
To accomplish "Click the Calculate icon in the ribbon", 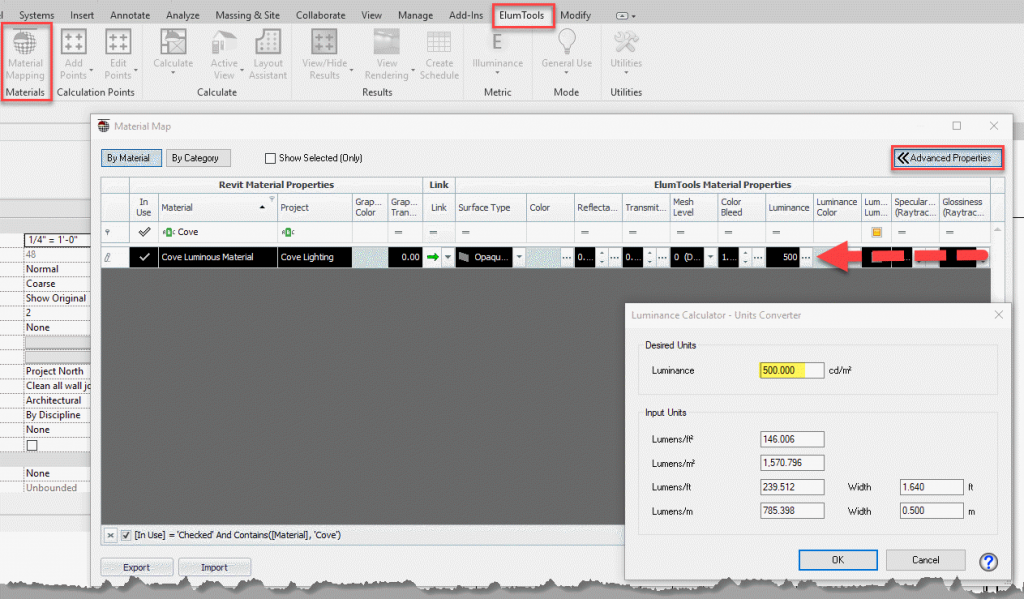I will tap(173, 42).
